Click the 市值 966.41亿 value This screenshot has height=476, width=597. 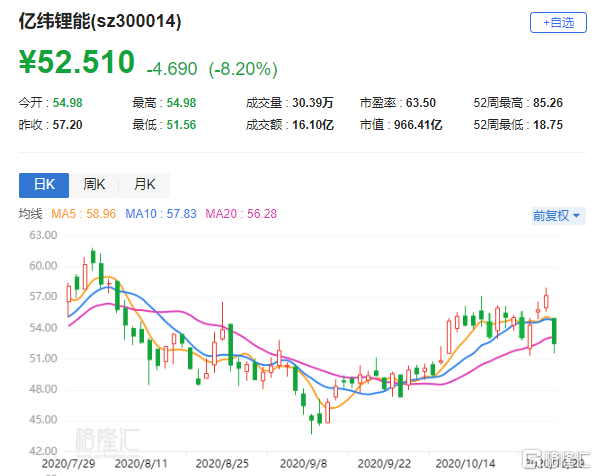tap(418, 125)
